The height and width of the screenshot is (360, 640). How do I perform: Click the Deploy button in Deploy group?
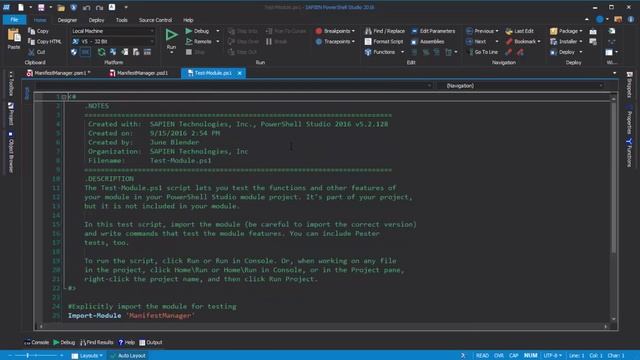(566, 52)
